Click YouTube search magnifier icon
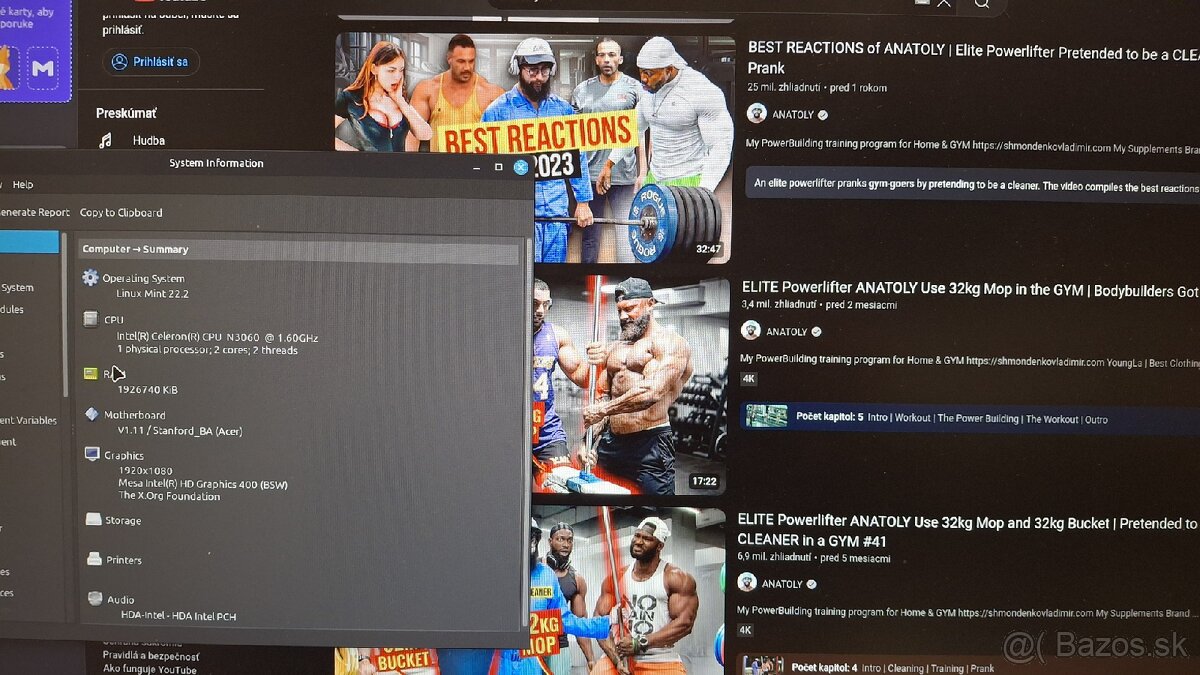The height and width of the screenshot is (675, 1200). coord(982,4)
